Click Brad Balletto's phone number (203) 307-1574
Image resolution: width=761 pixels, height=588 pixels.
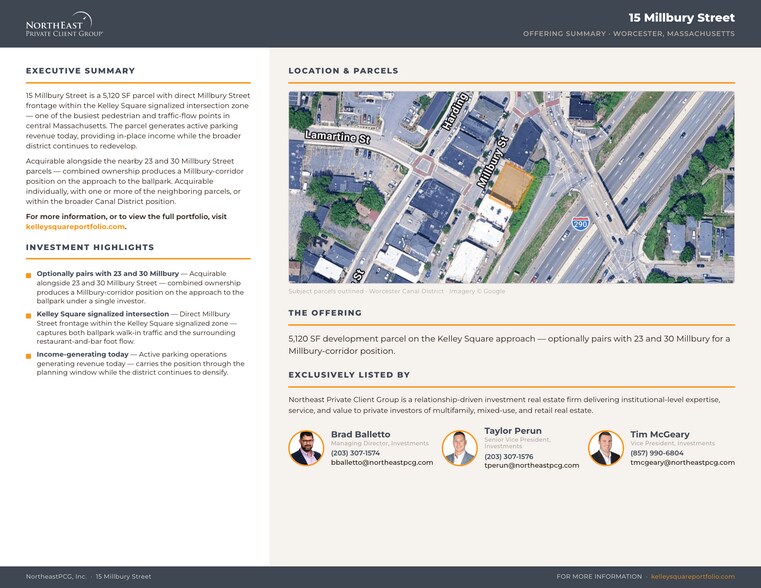(x=355, y=453)
